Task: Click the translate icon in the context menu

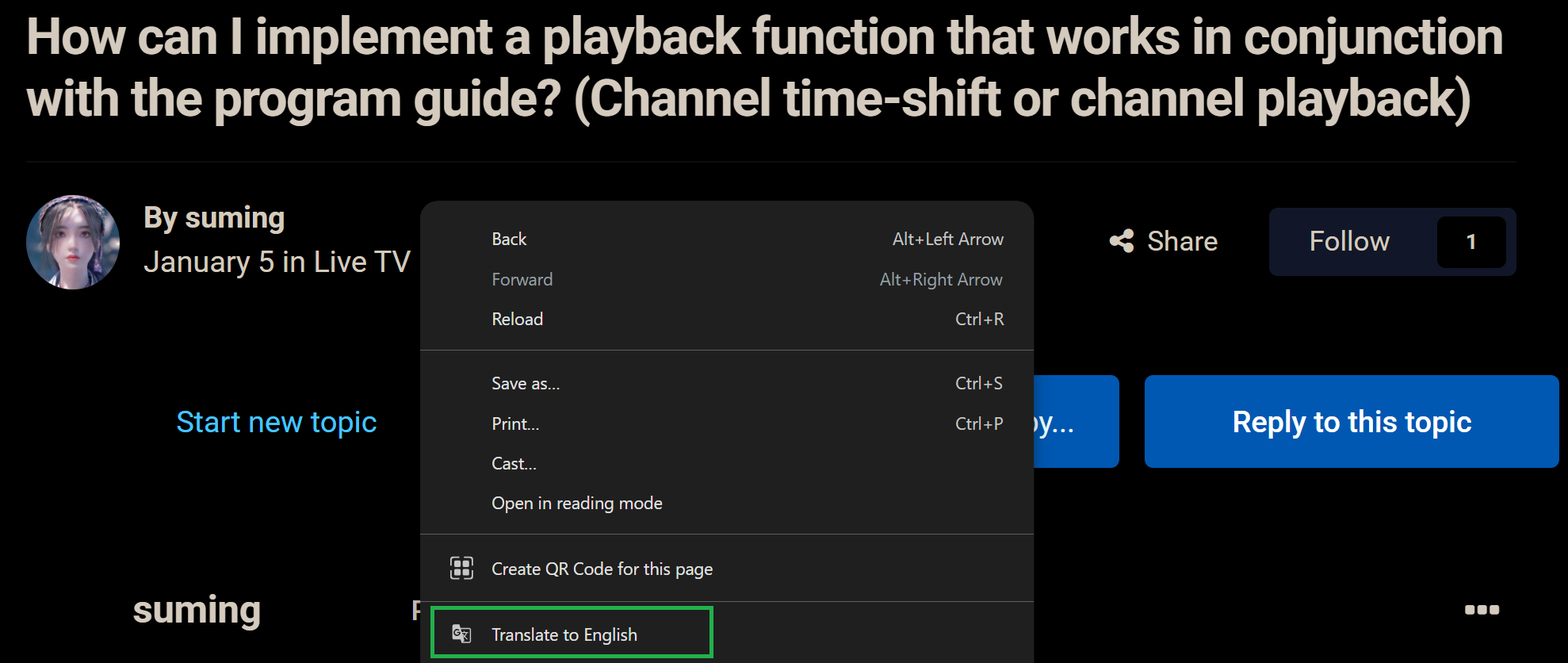Action: click(x=461, y=634)
